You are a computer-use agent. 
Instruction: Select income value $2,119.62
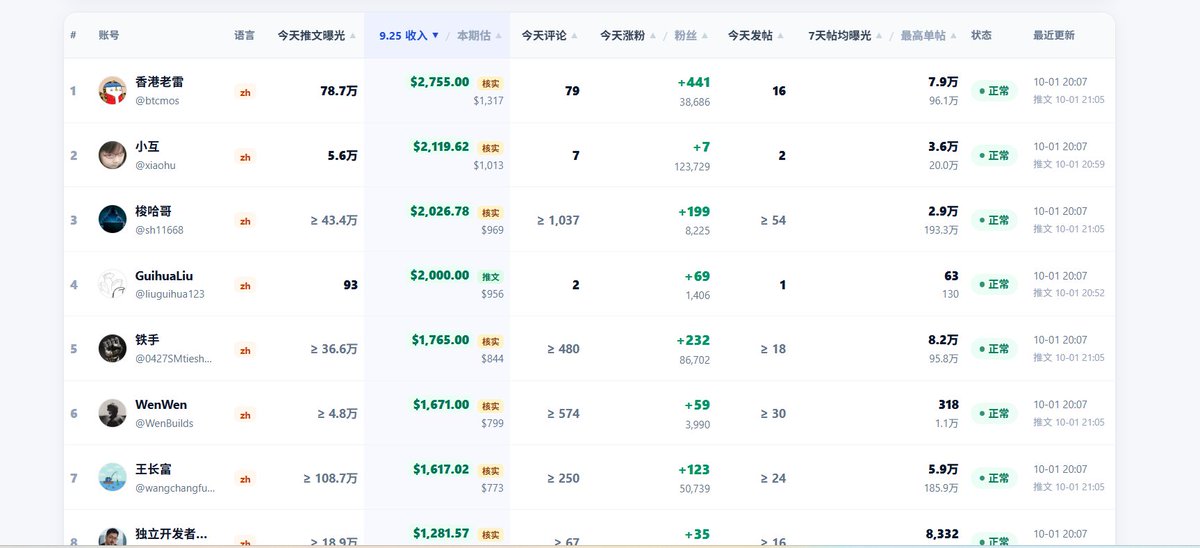click(441, 146)
